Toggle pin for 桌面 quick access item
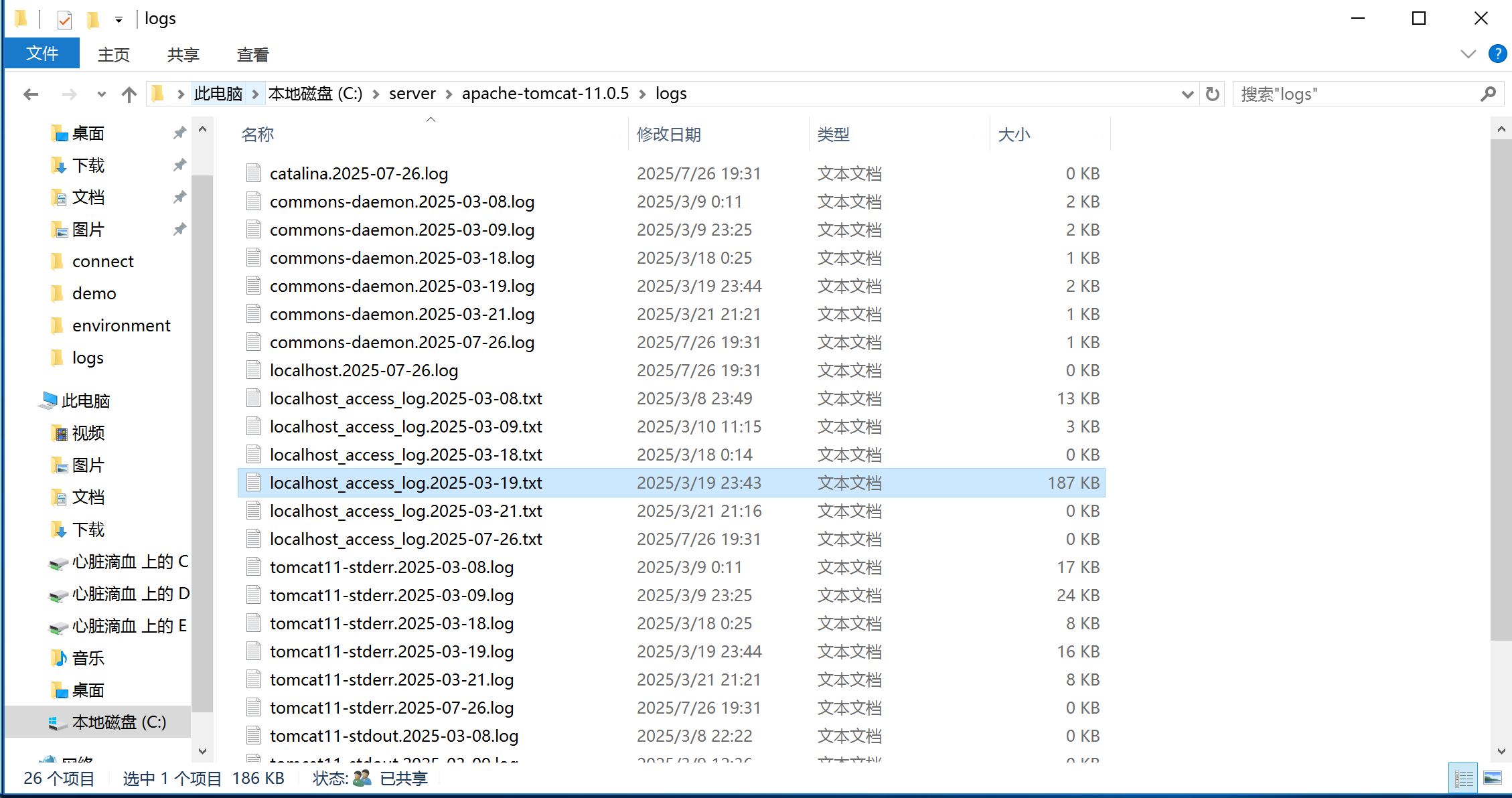 [x=179, y=133]
